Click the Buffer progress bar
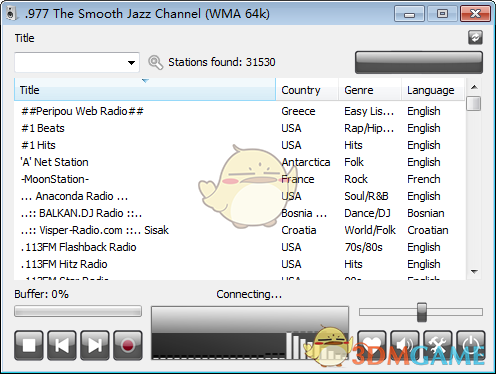The width and height of the screenshot is (496, 374). coord(78,311)
